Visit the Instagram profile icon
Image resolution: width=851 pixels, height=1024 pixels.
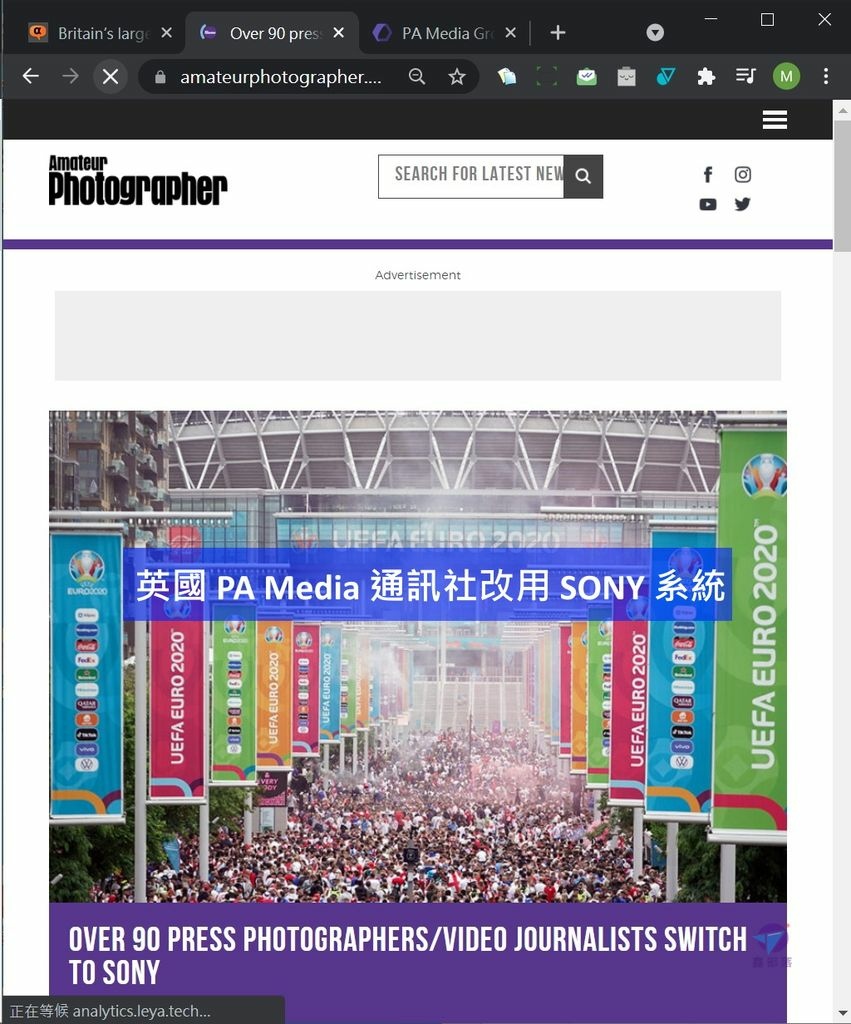point(743,174)
